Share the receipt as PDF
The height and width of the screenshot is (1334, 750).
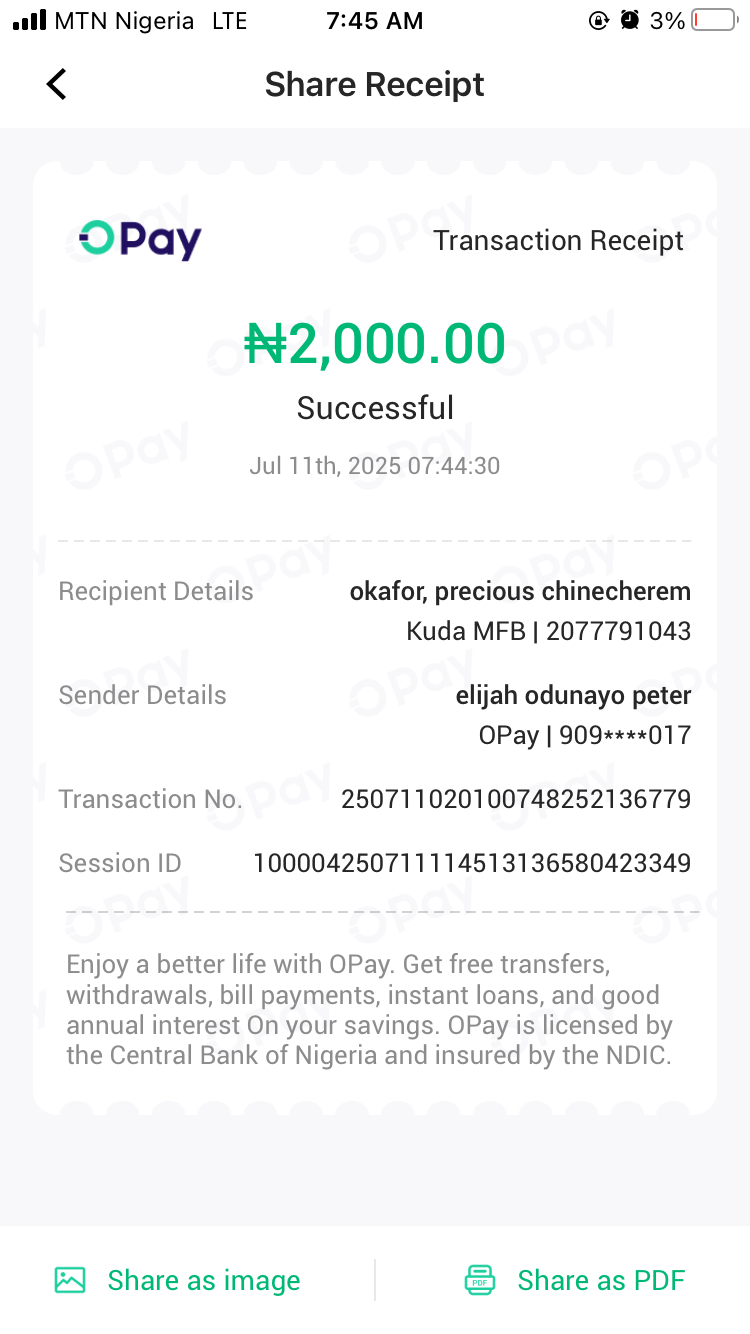click(x=600, y=1280)
